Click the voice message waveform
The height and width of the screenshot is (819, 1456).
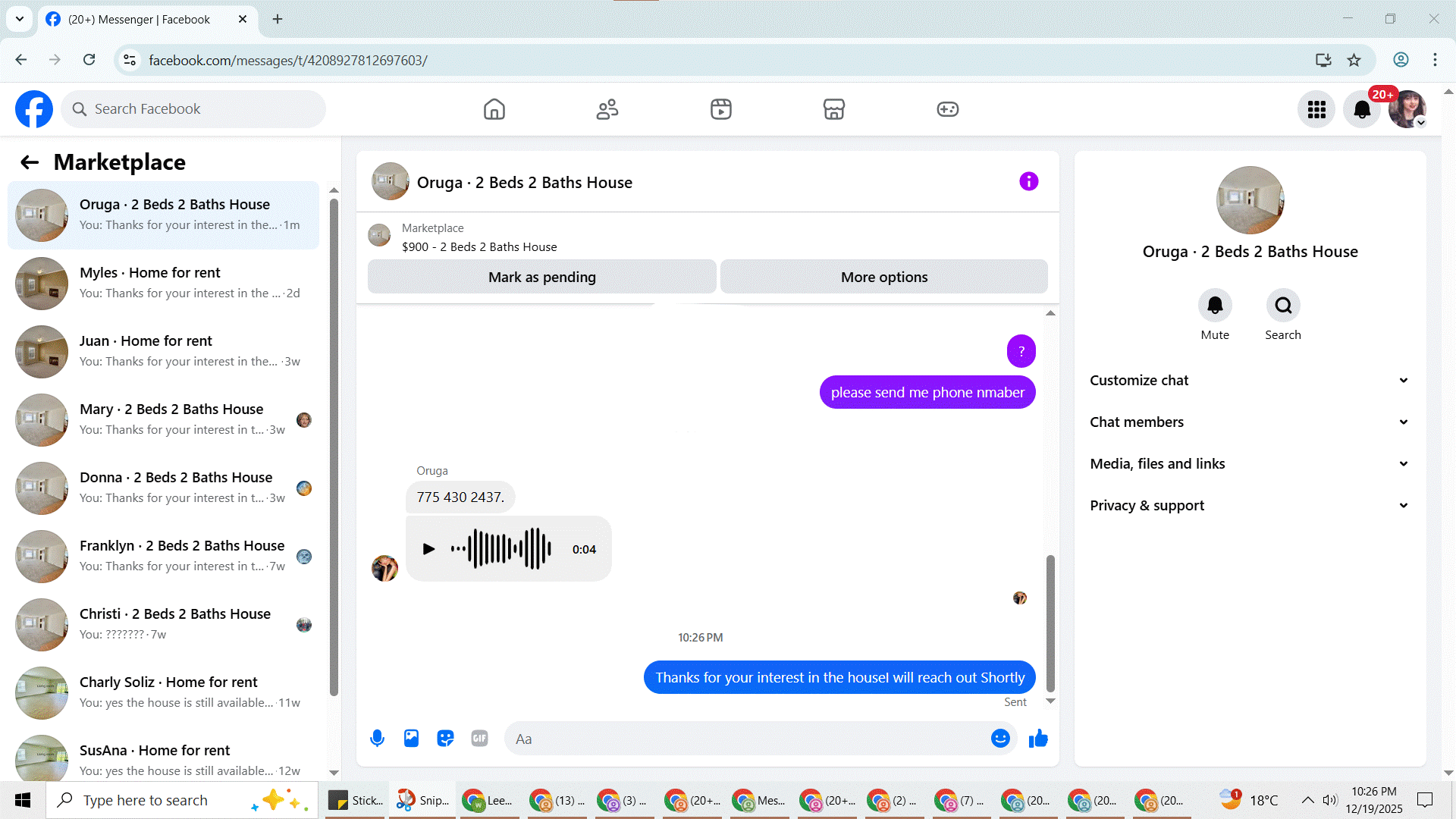click(501, 549)
